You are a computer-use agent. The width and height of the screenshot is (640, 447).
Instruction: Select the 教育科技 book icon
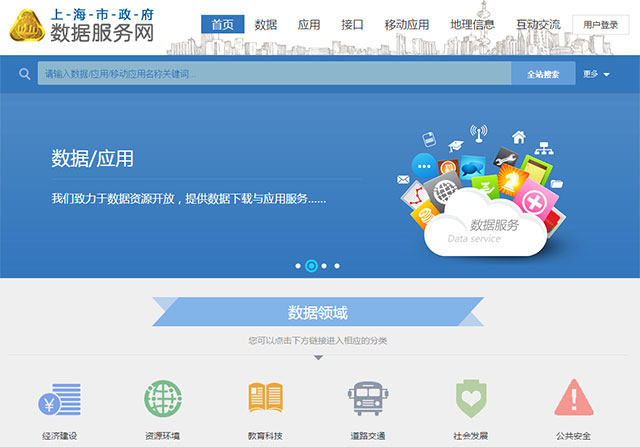tap(266, 399)
